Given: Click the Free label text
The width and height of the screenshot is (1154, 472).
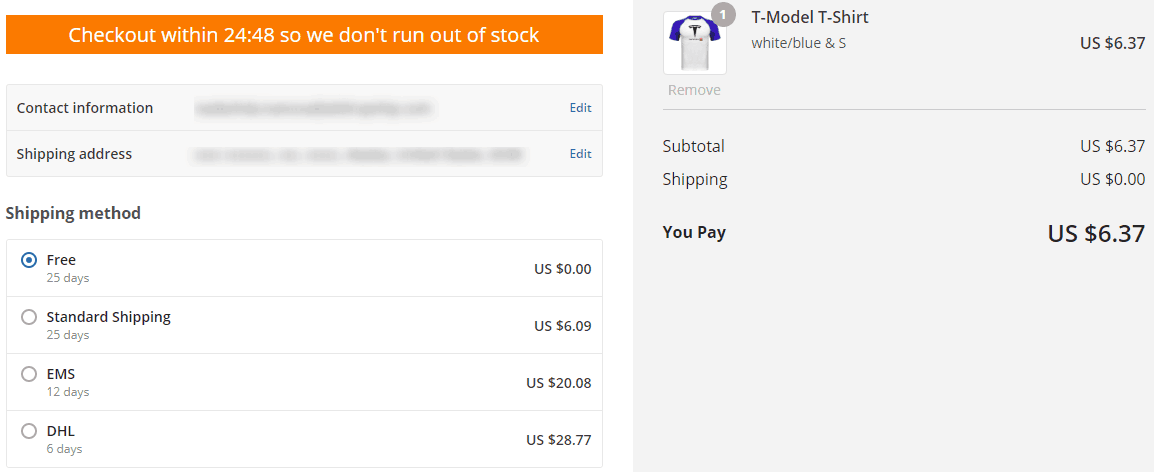Looking at the screenshot, I should (x=61, y=260).
